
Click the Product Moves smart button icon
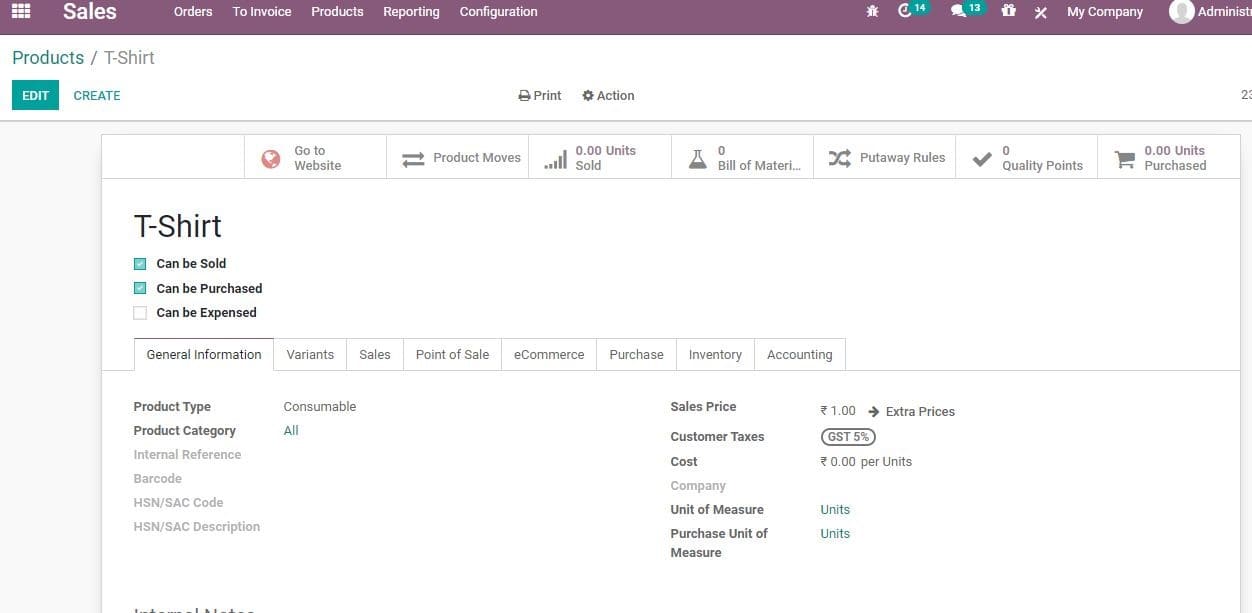[413, 157]
